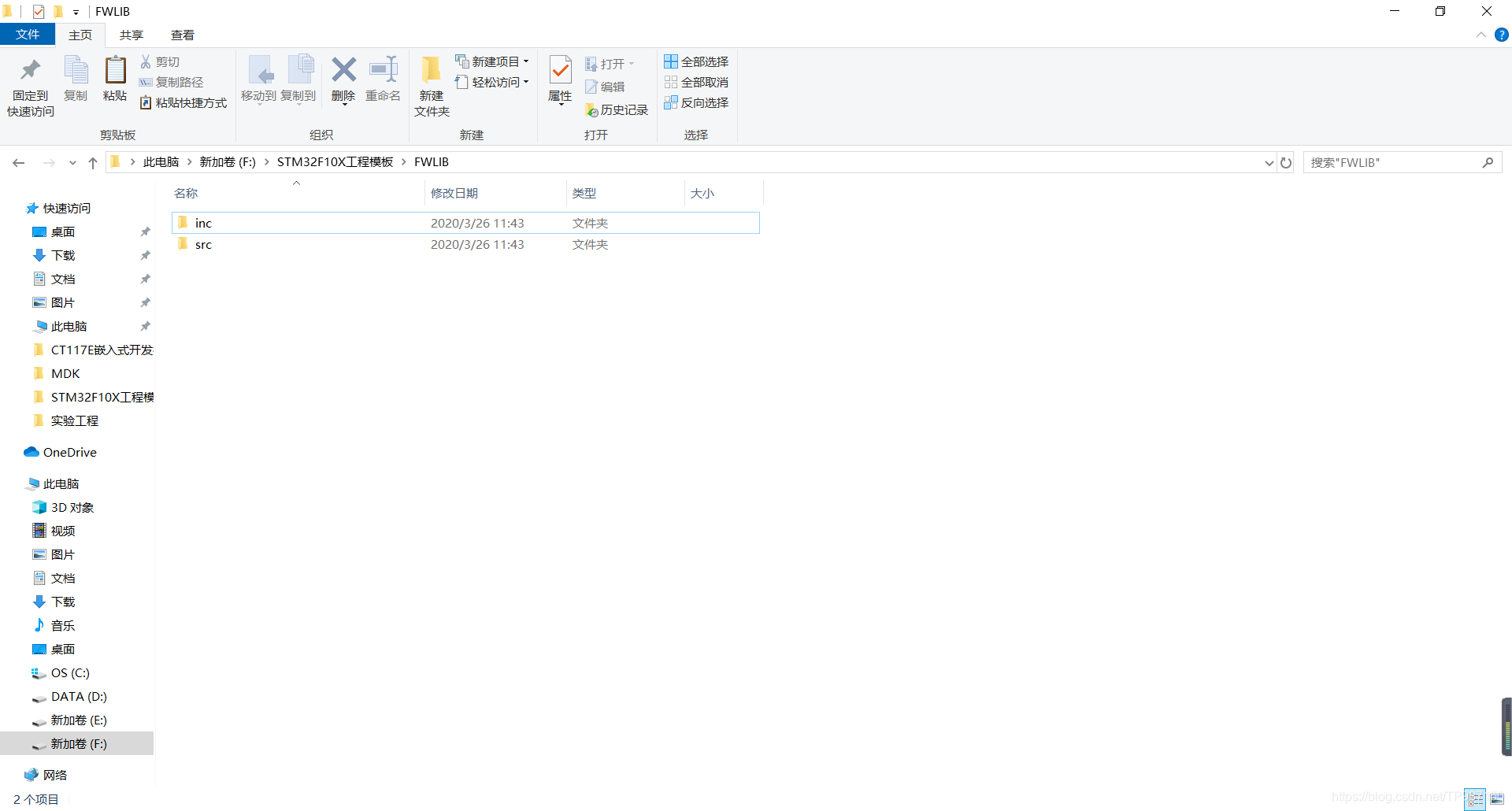This screenshot has width=1512, height=811.
Task: Deselect all items with Select none
Action: pyautogui.click(x=696, y=82)
